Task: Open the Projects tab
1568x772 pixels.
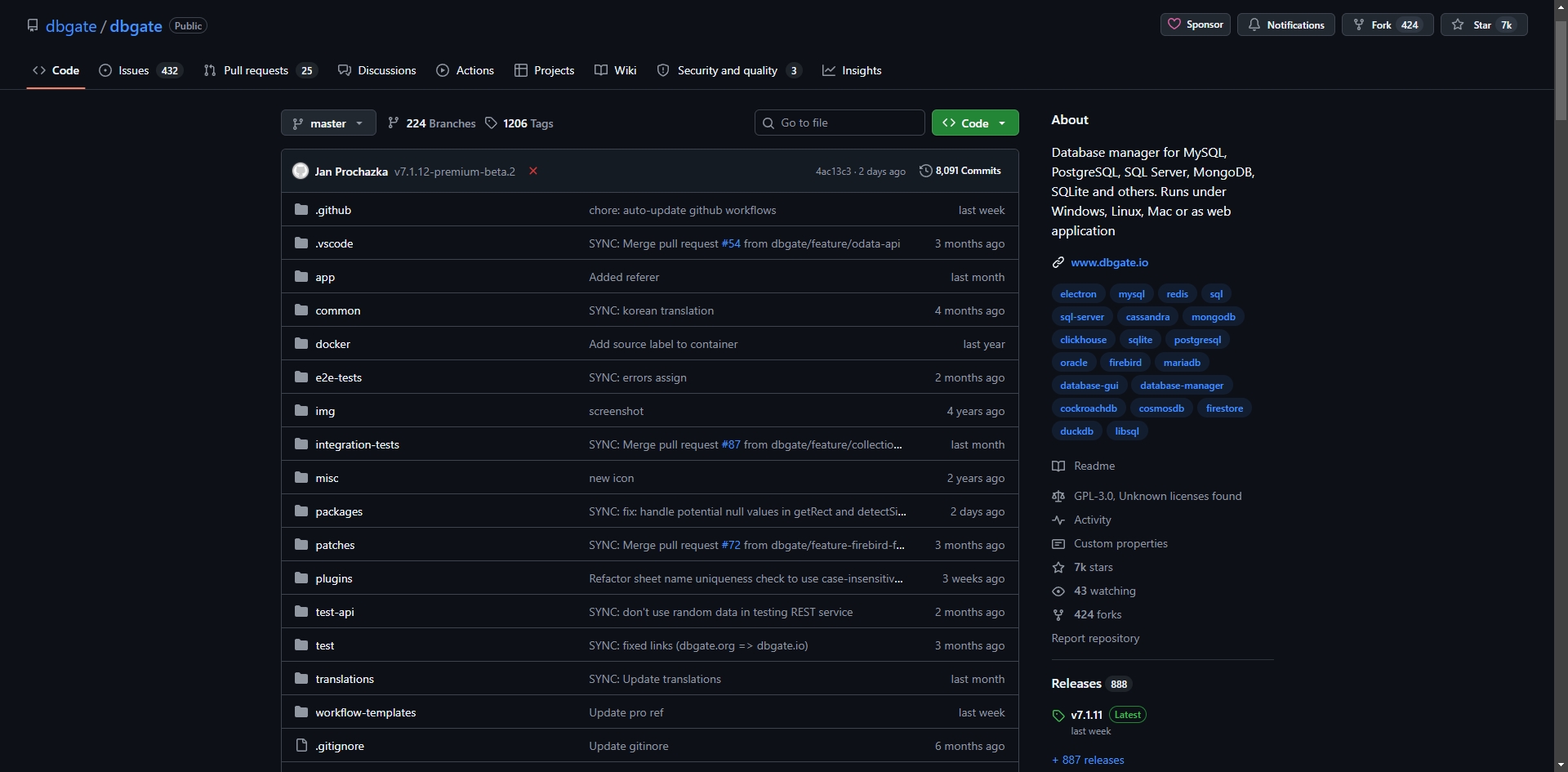Action: [x=544, y=70]
